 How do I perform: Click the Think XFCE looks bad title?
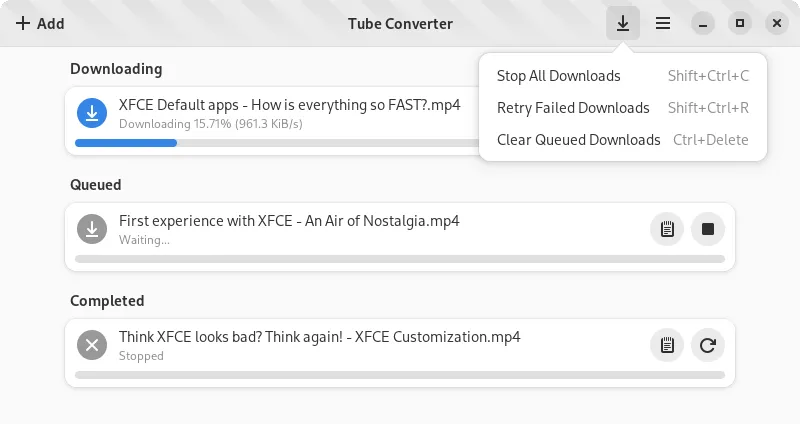[x=319, y=337]
